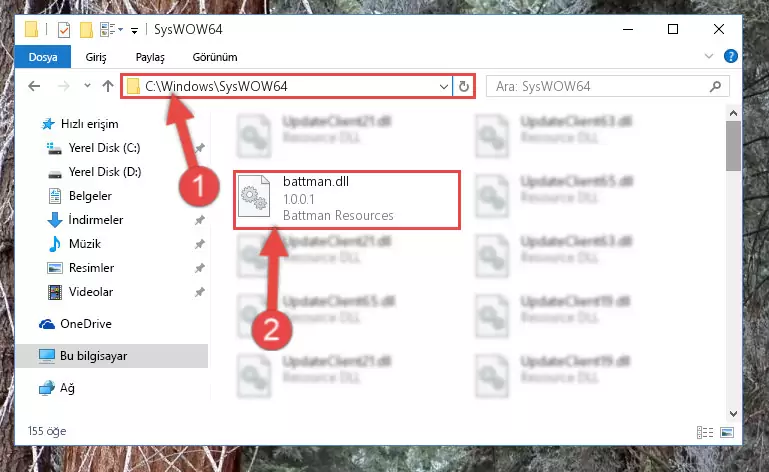Open the Dosya menu tab

(43, 57)
